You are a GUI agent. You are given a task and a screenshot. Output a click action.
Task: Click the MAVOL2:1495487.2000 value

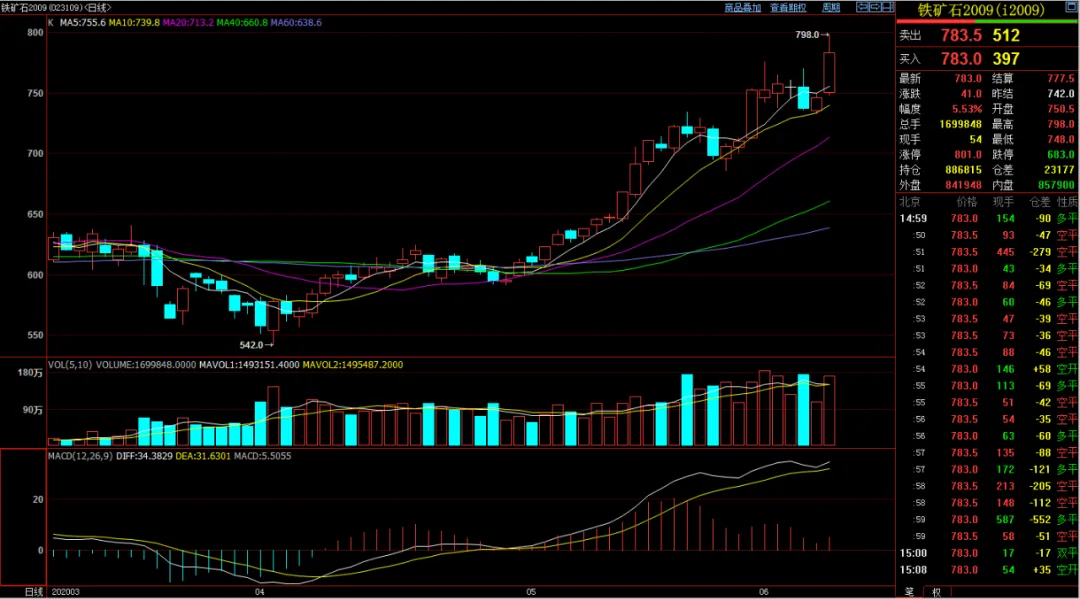353,365
